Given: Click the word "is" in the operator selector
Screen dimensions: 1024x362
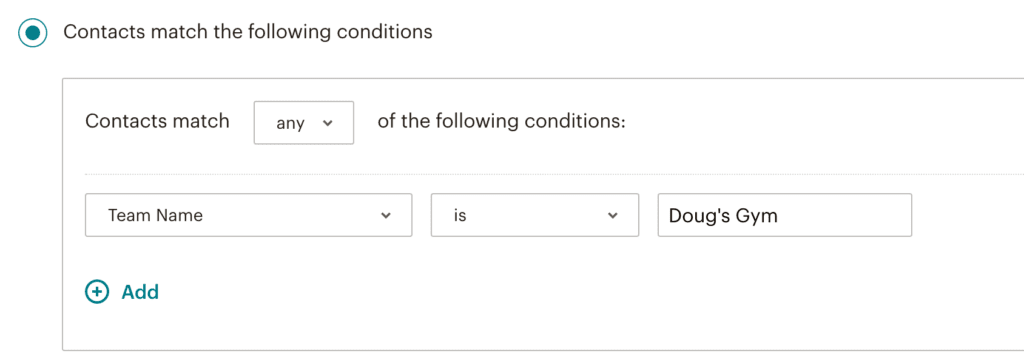Looking at the screenshot, I should tap(460, 215).
